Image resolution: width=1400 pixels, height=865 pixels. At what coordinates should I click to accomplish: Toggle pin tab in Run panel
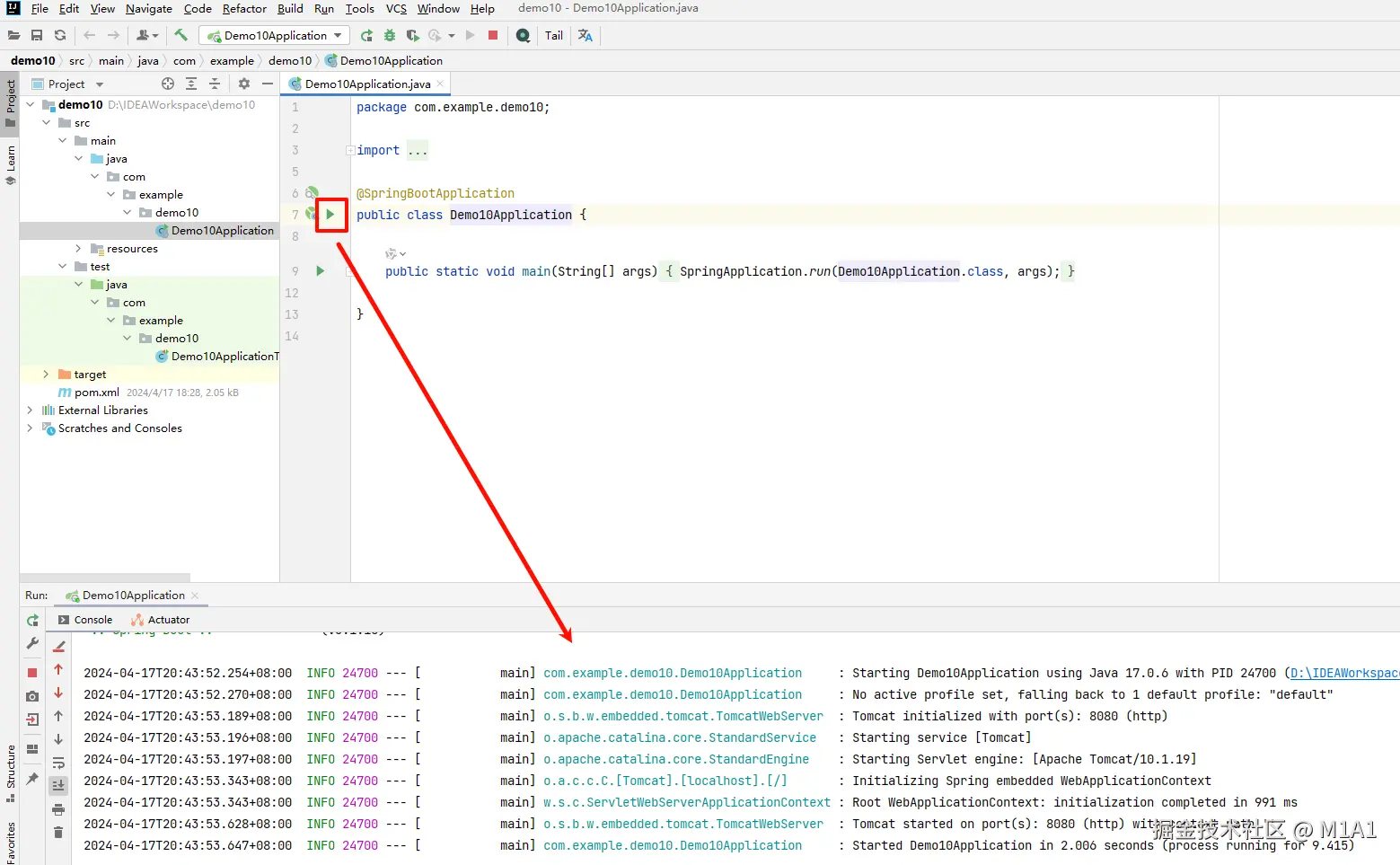(32, 779)
